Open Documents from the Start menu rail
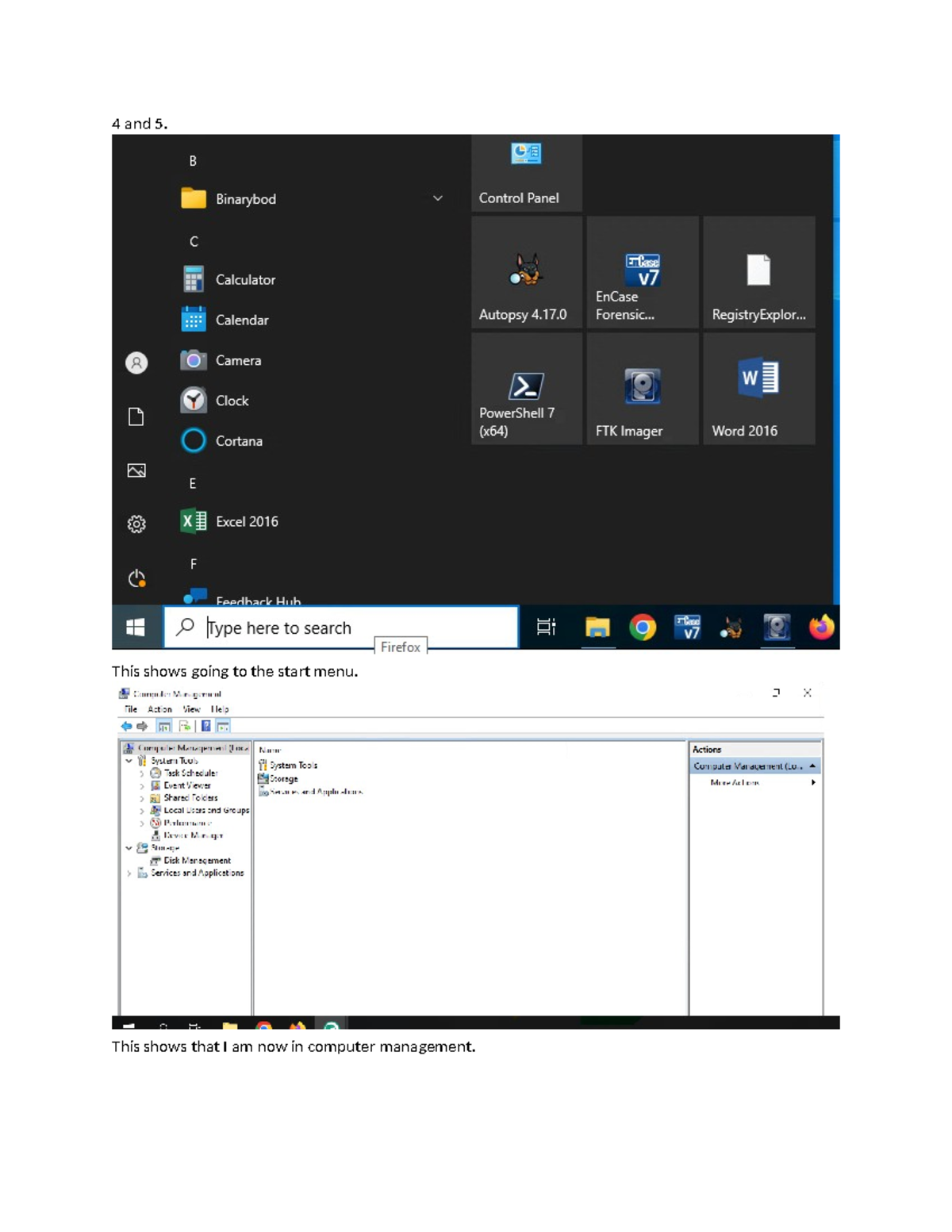The height and width of the screenshot is (1232, 952). pyautogui.click(x=136, y=417)
